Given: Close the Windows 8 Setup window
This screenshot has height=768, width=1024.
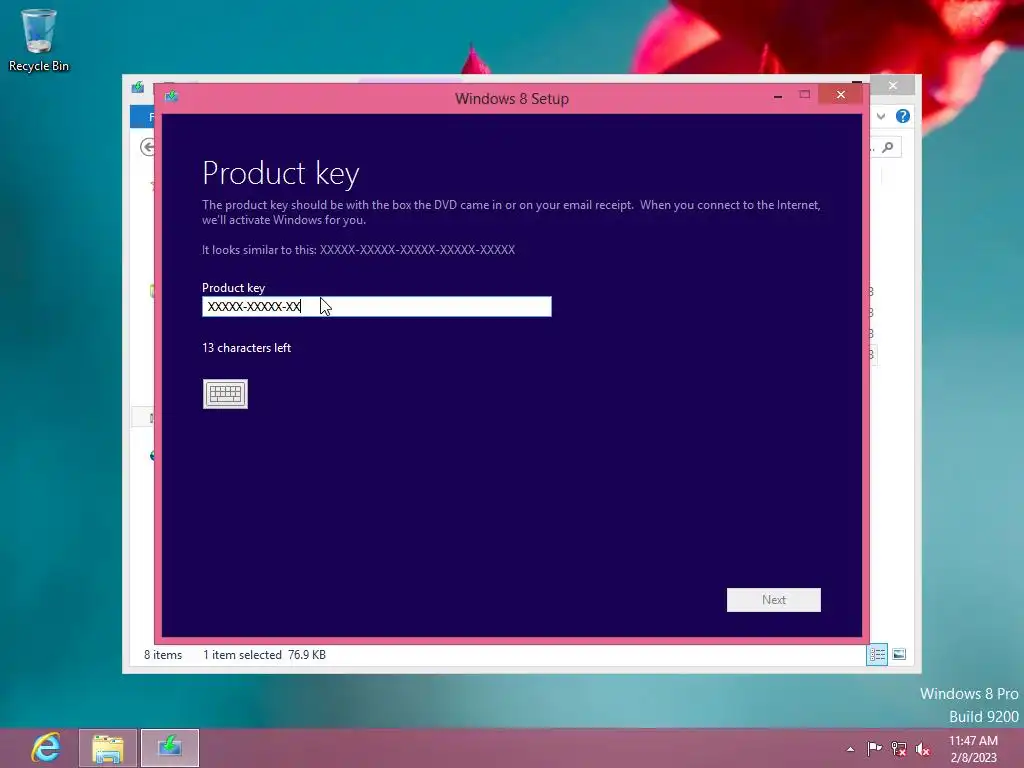Looking at the screenshot, I should (840, 95).
